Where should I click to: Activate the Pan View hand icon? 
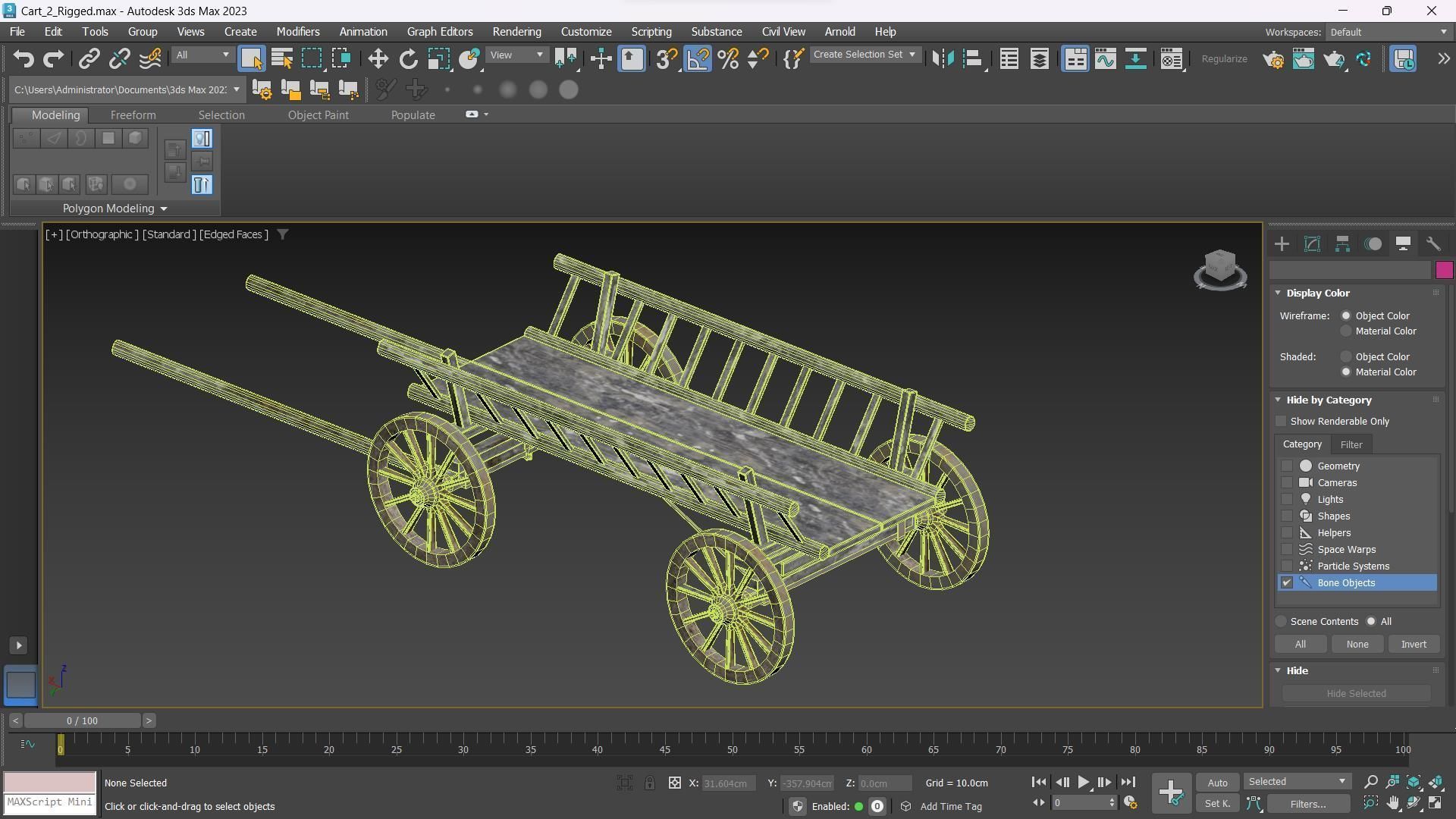[1392, 803]
